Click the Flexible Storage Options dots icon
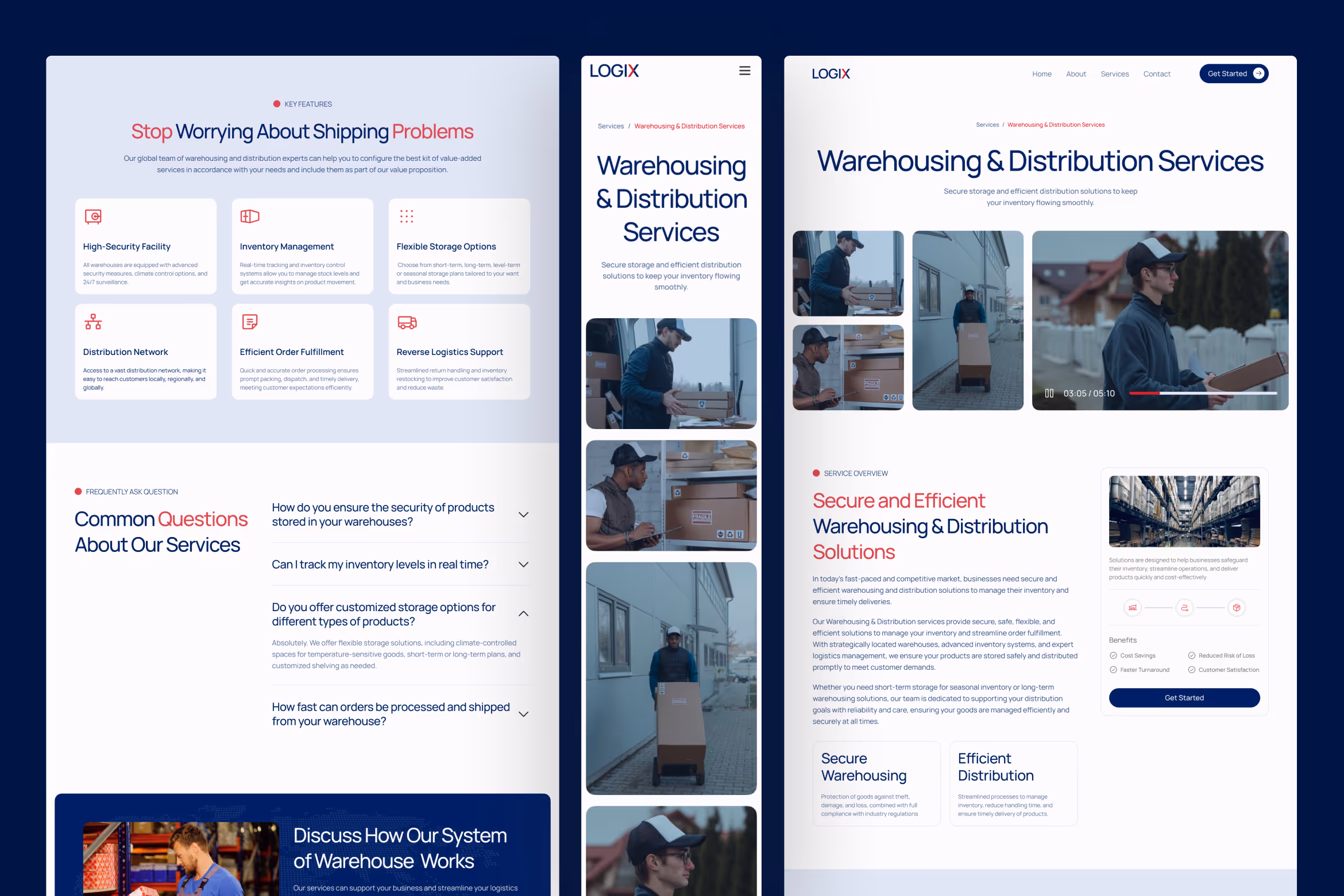The image size is (1344, 896). pyautogui.click(x=407, y=217)
